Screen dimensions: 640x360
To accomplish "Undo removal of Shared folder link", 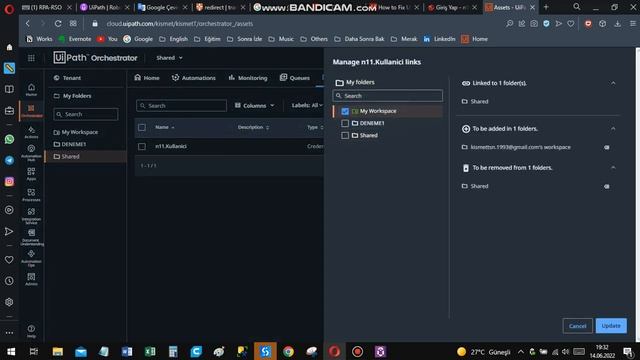I will coord(607,187).
